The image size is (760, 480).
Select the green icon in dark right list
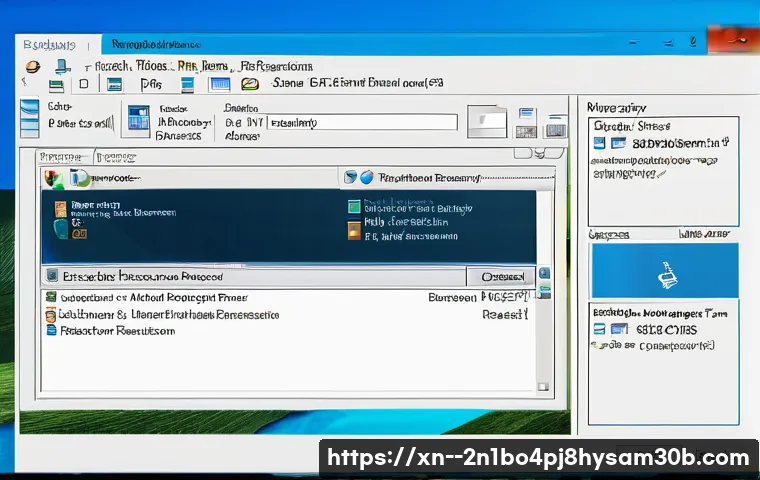[353, 207]
